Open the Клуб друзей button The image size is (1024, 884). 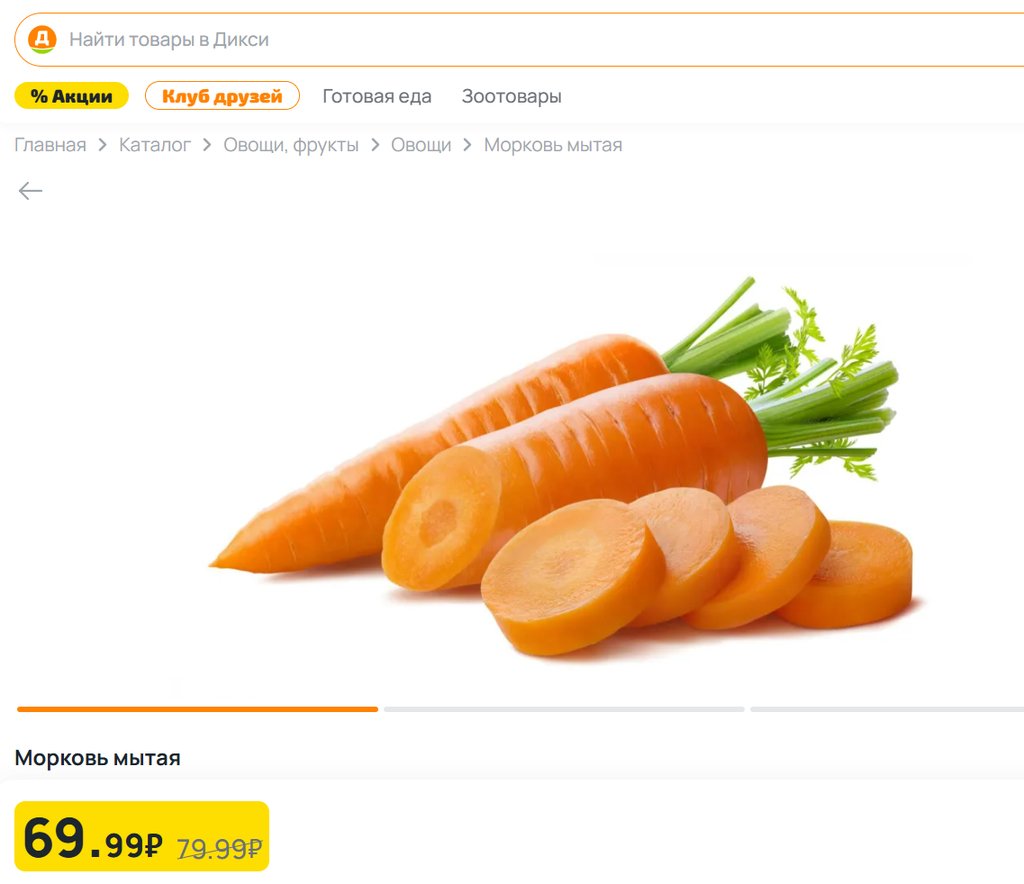(x=222, y=96)
